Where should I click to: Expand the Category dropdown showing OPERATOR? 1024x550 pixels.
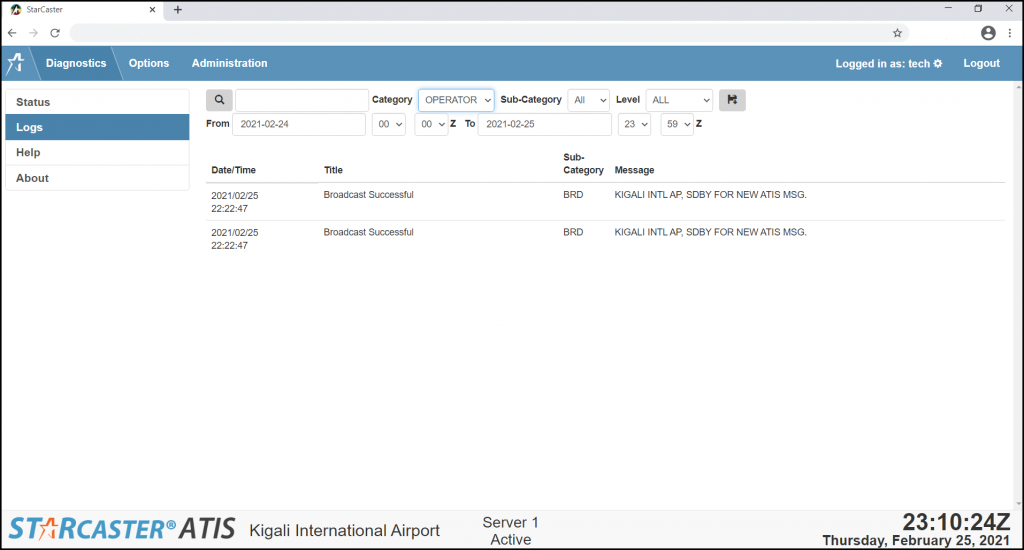point(456,100)
